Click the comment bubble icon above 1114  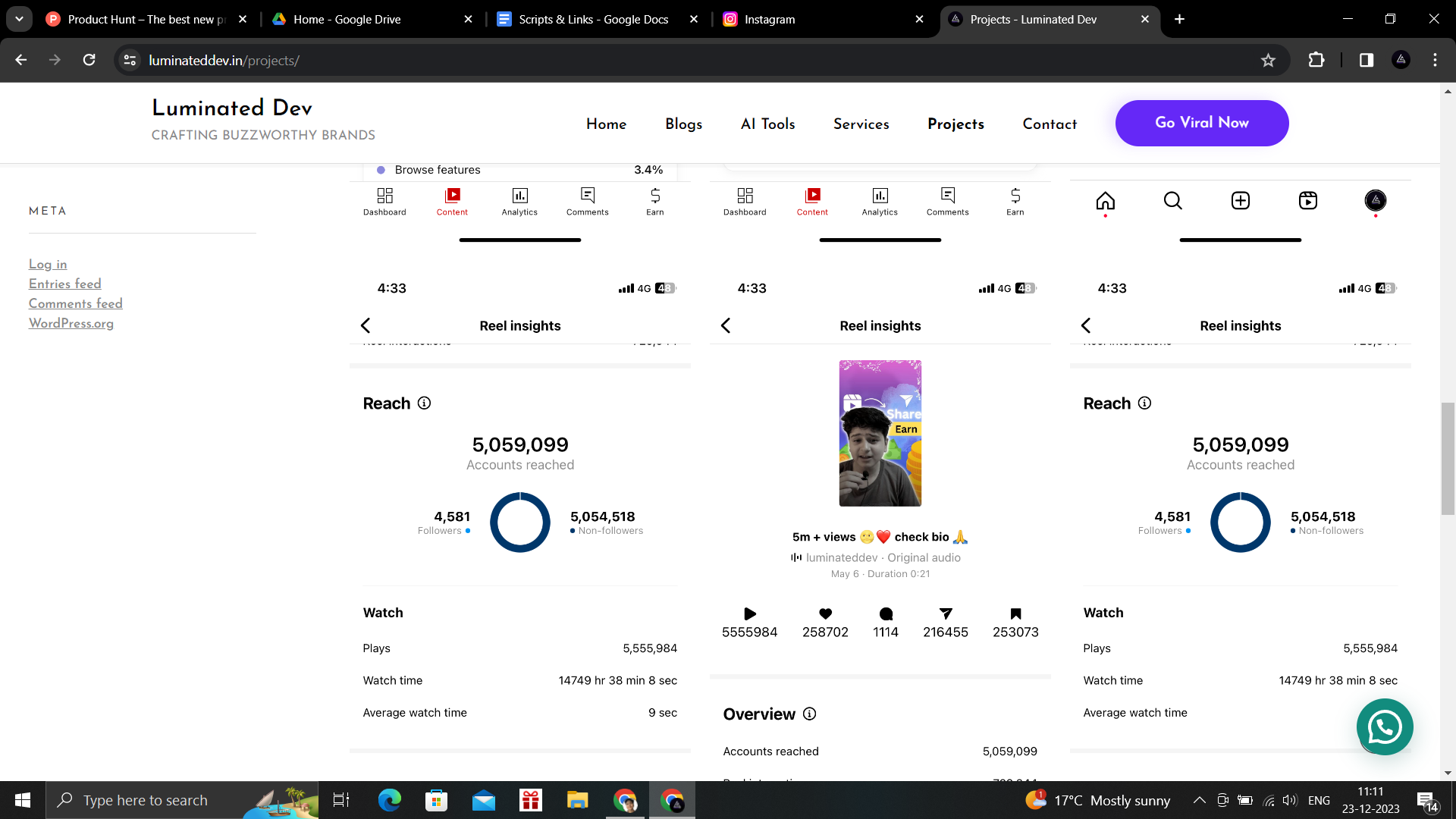pos(886,613)
